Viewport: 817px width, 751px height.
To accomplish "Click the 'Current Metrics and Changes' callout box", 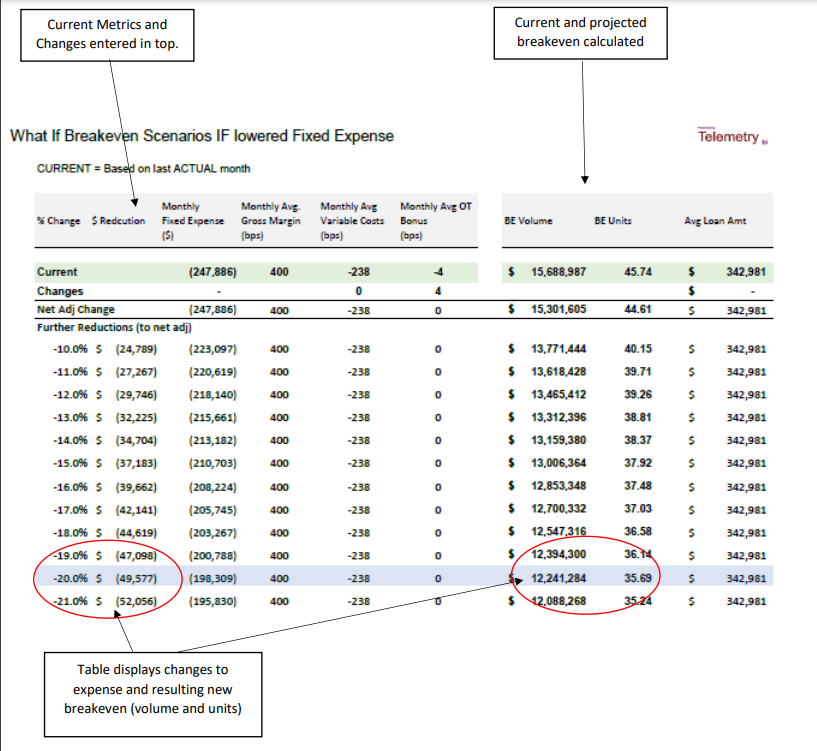I will [x=101, y=34].
